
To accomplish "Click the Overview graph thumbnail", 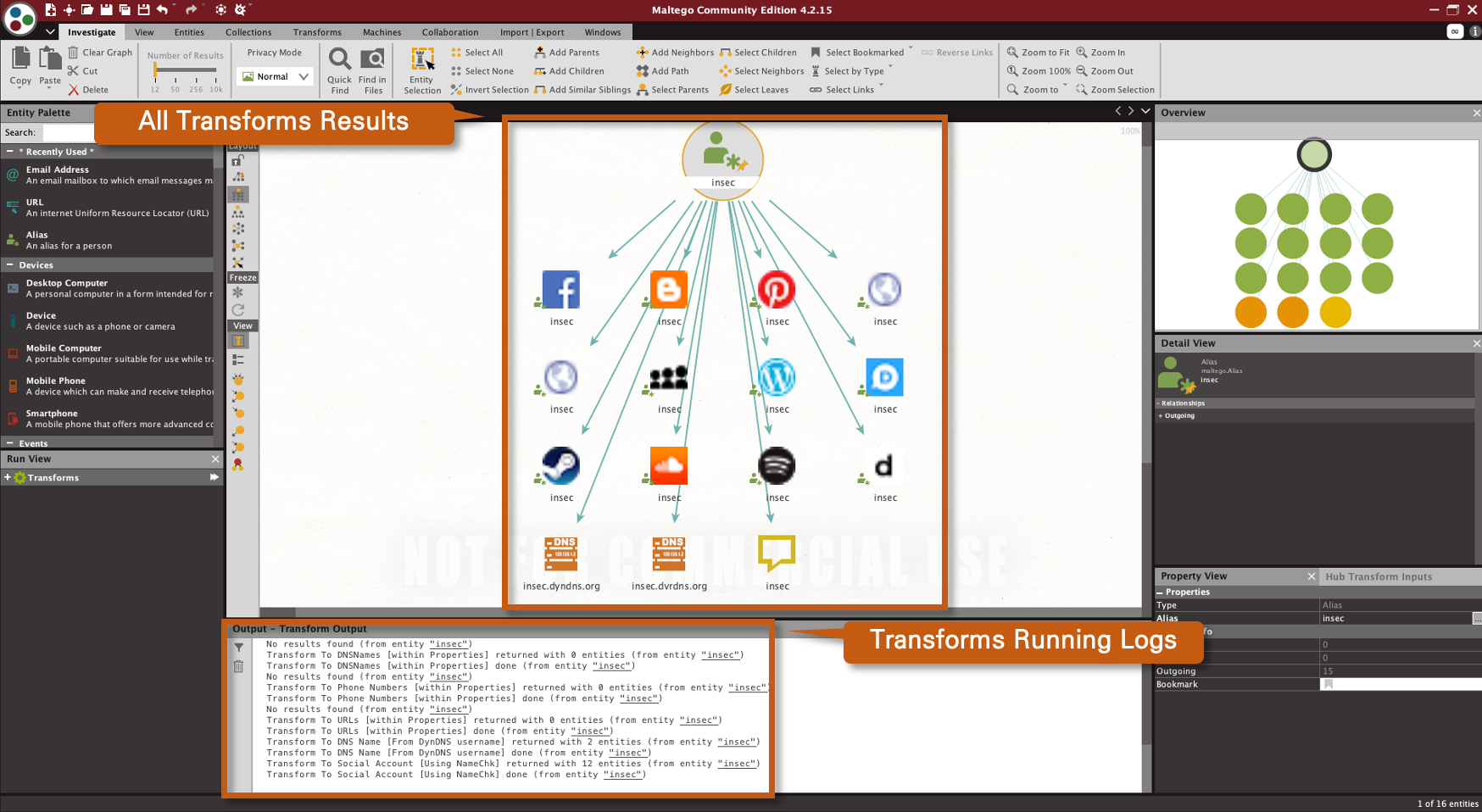I will point(1317,235).
